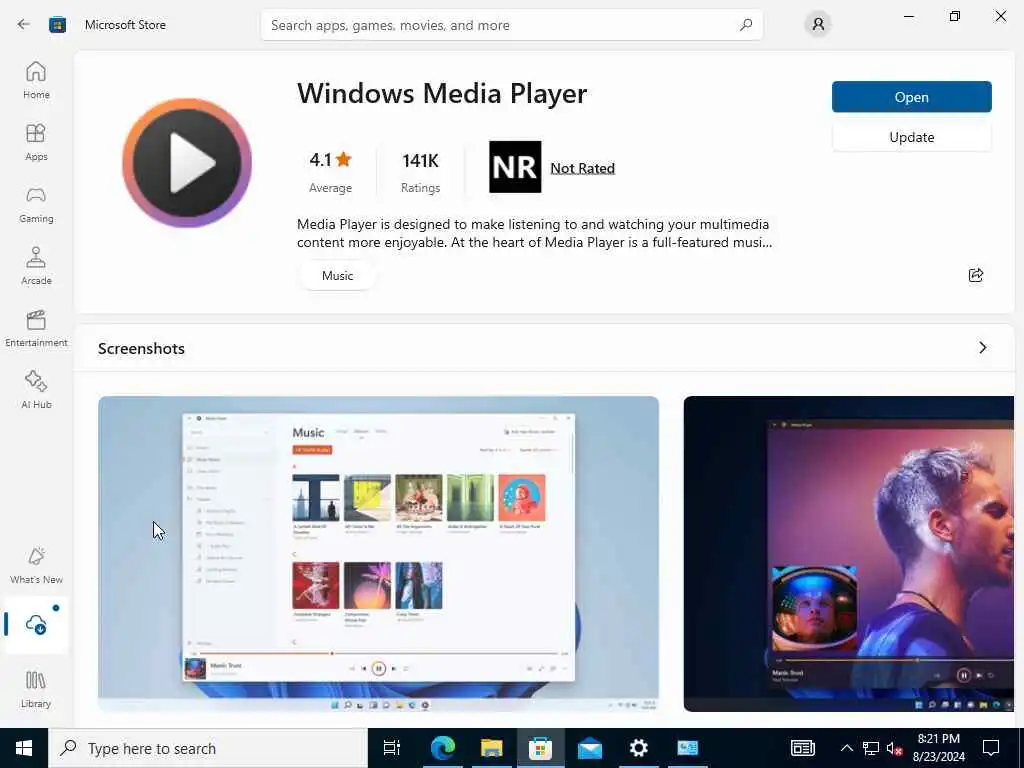Go back using the back arrow
The width and height of the screenshot is (1024, 768).
(x=24, y=25)
